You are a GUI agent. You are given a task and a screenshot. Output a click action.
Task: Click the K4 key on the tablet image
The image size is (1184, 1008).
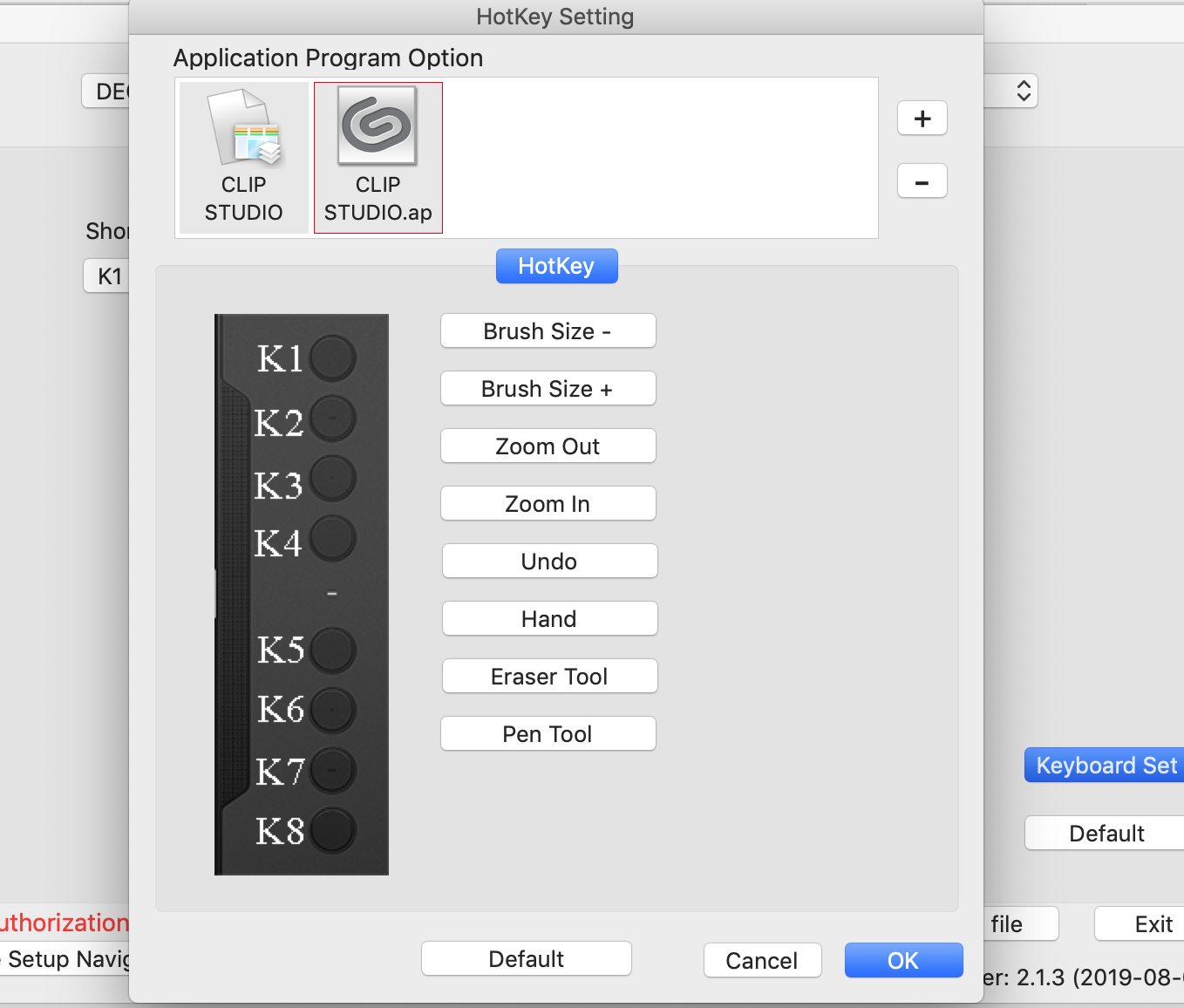point(332,538)
